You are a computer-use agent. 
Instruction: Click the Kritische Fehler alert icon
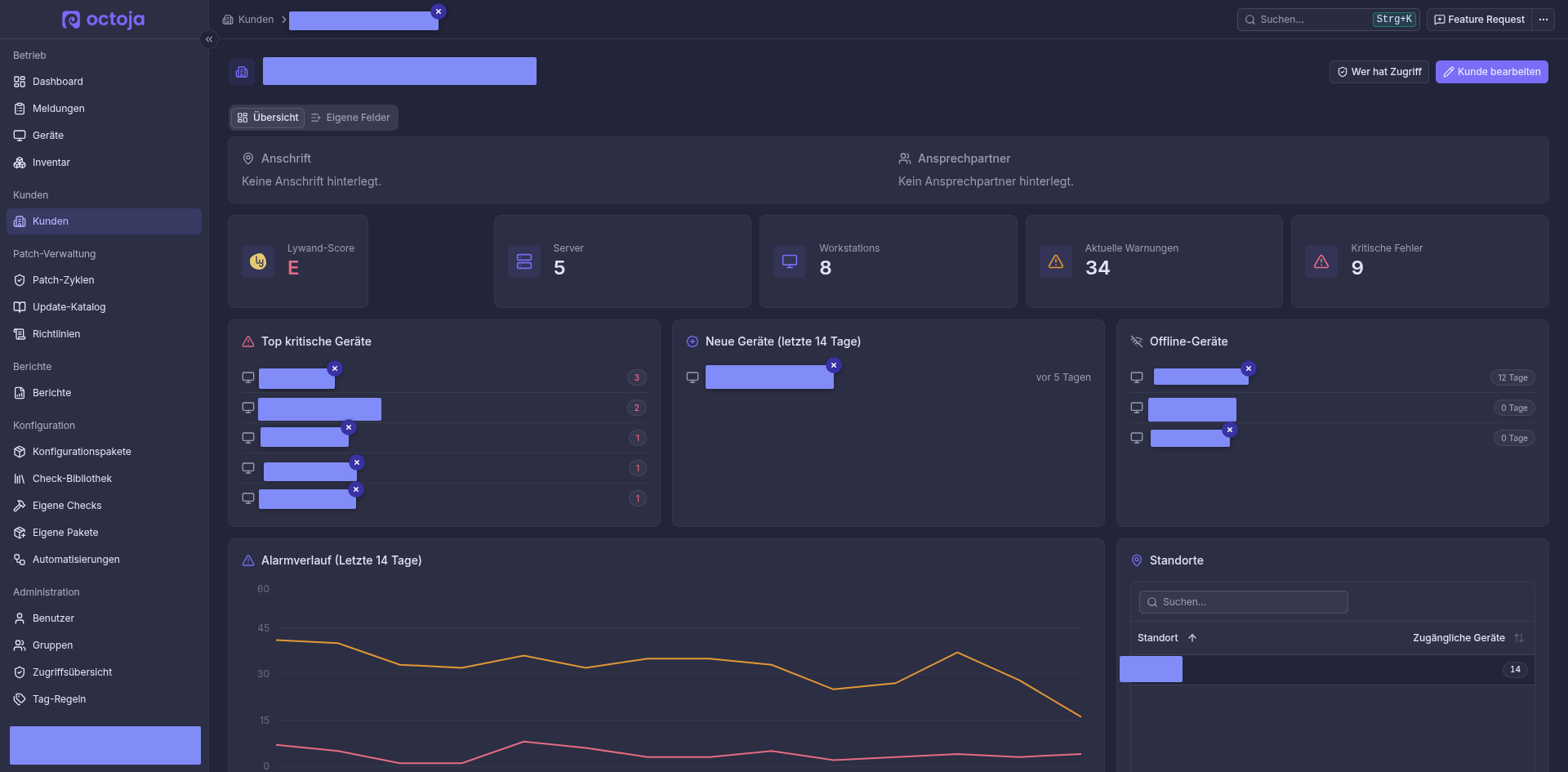coord(1321,261)
